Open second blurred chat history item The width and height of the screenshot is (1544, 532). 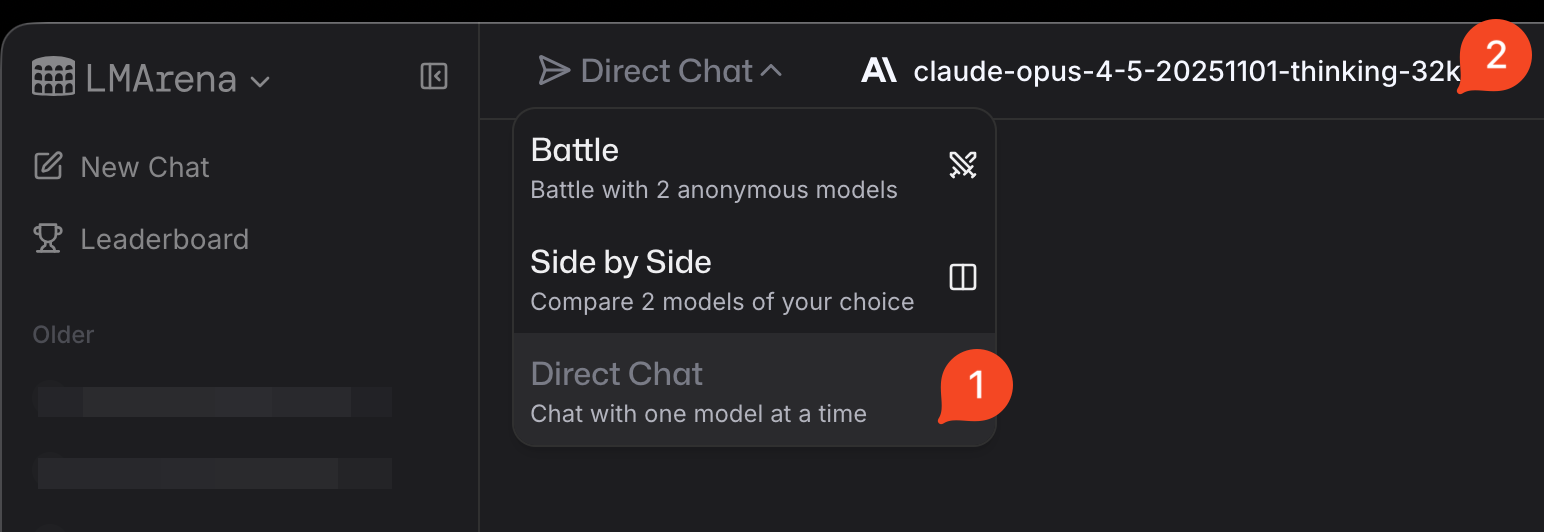tap(215, 472)
